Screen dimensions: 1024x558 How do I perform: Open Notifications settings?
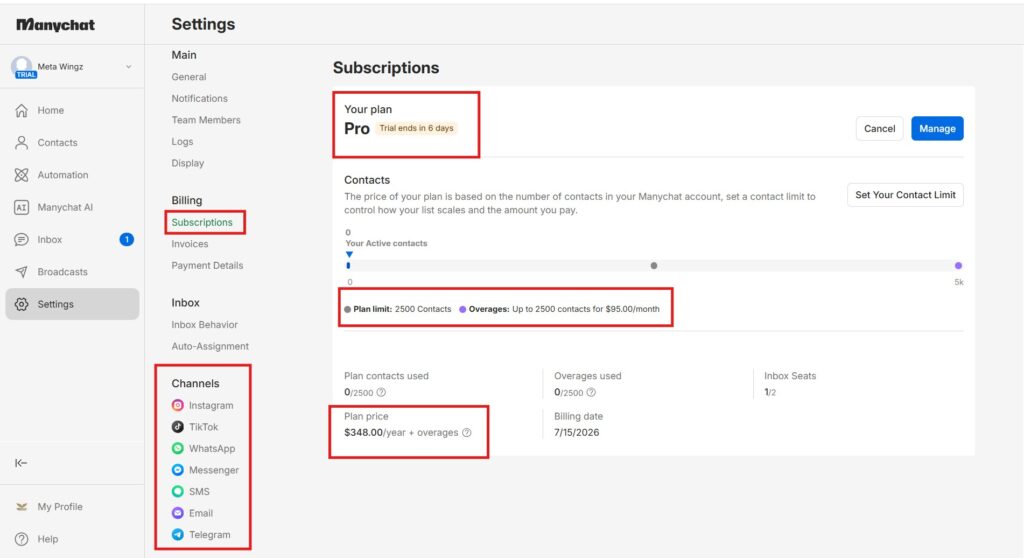click(x=199, y=99)
